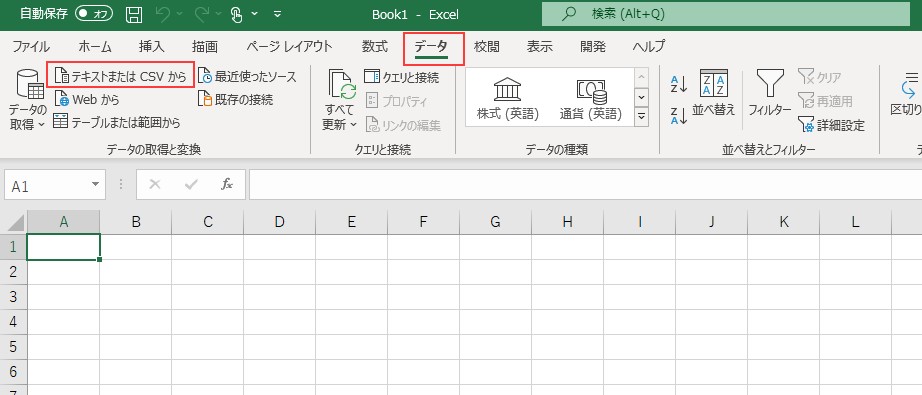Select row 6 header
This screenshot has width=922, height=395.
(x=14, y=371)
